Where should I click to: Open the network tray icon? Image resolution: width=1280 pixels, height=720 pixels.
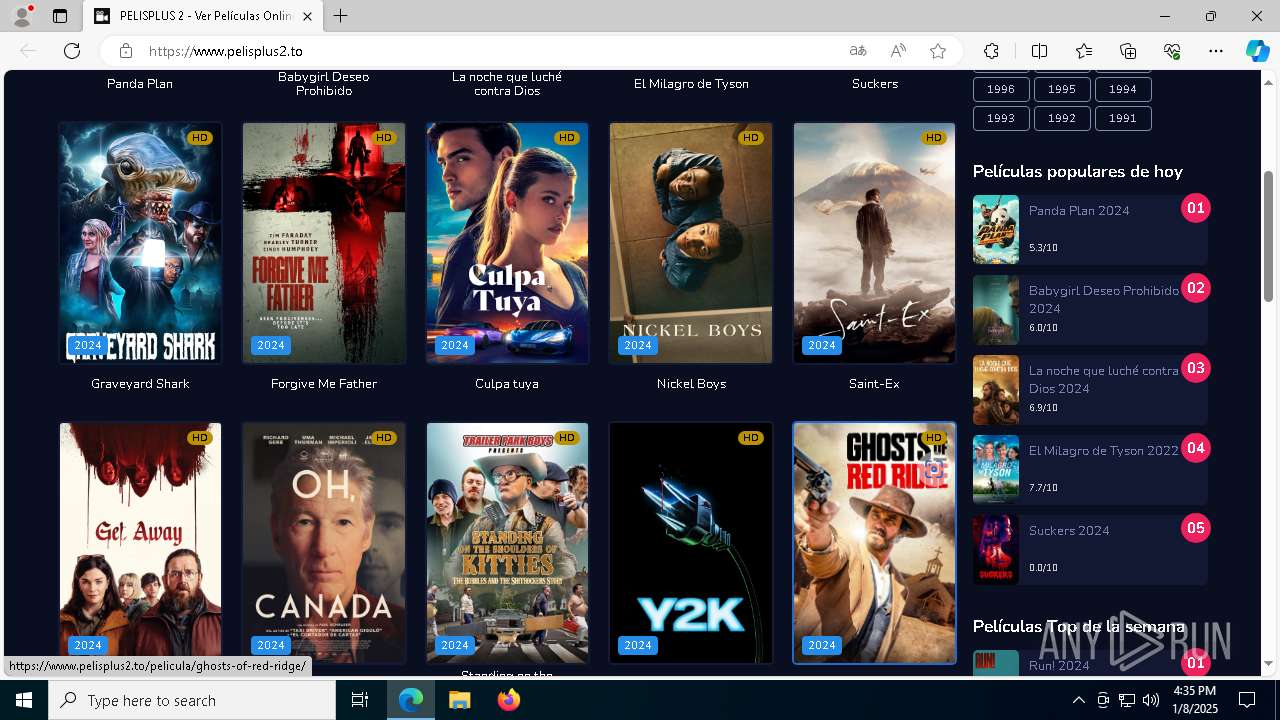tap(1127, 700)
